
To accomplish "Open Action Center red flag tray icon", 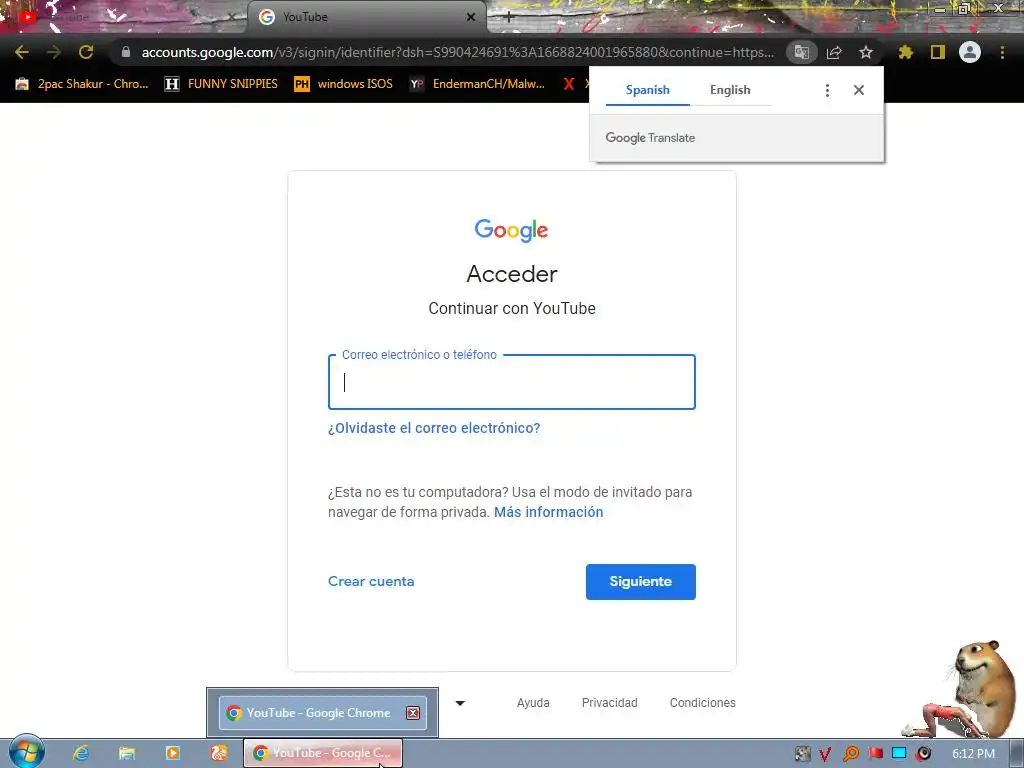I will click(x=875, y=754).
